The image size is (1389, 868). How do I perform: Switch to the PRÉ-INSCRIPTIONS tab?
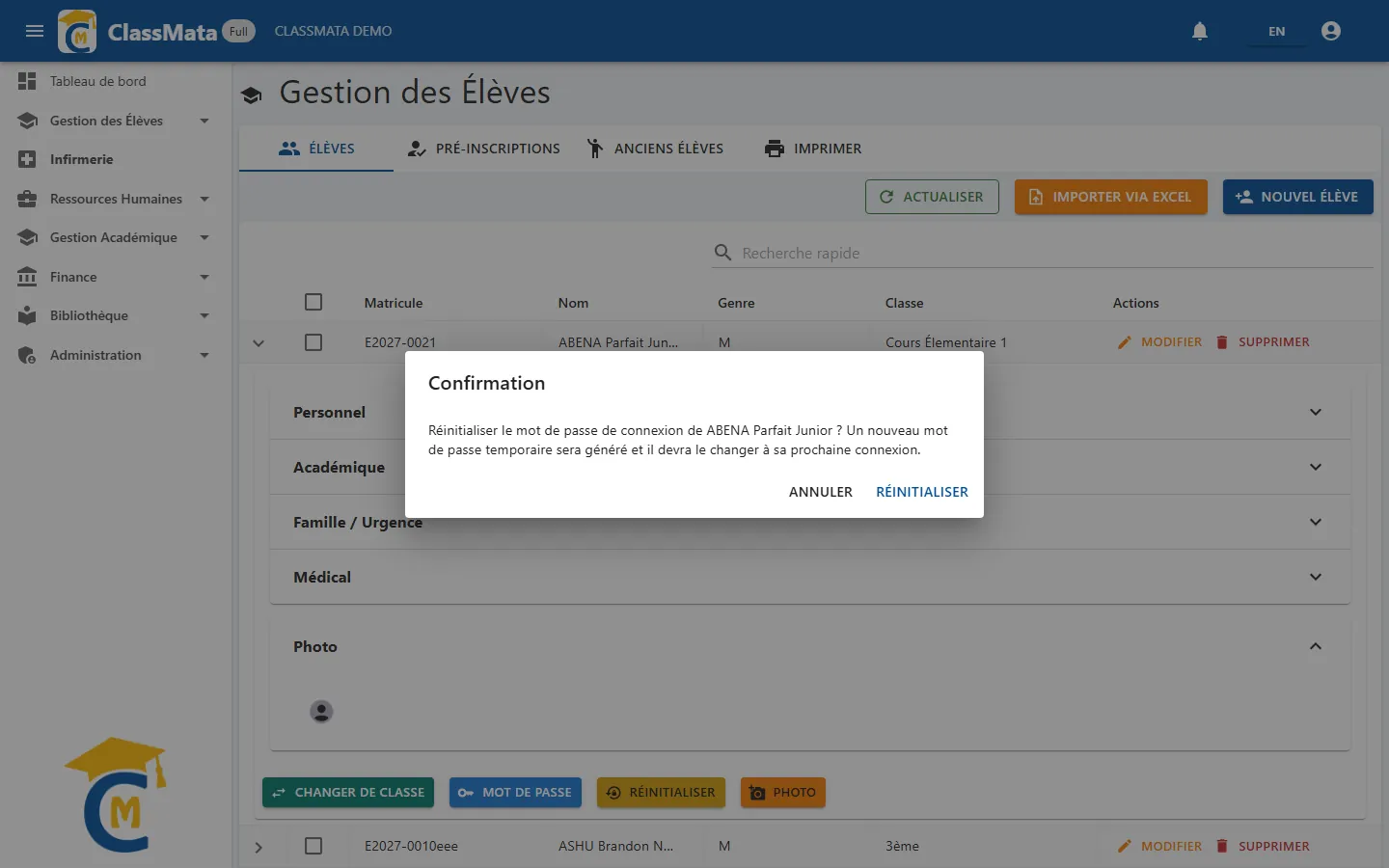[483, 149]
